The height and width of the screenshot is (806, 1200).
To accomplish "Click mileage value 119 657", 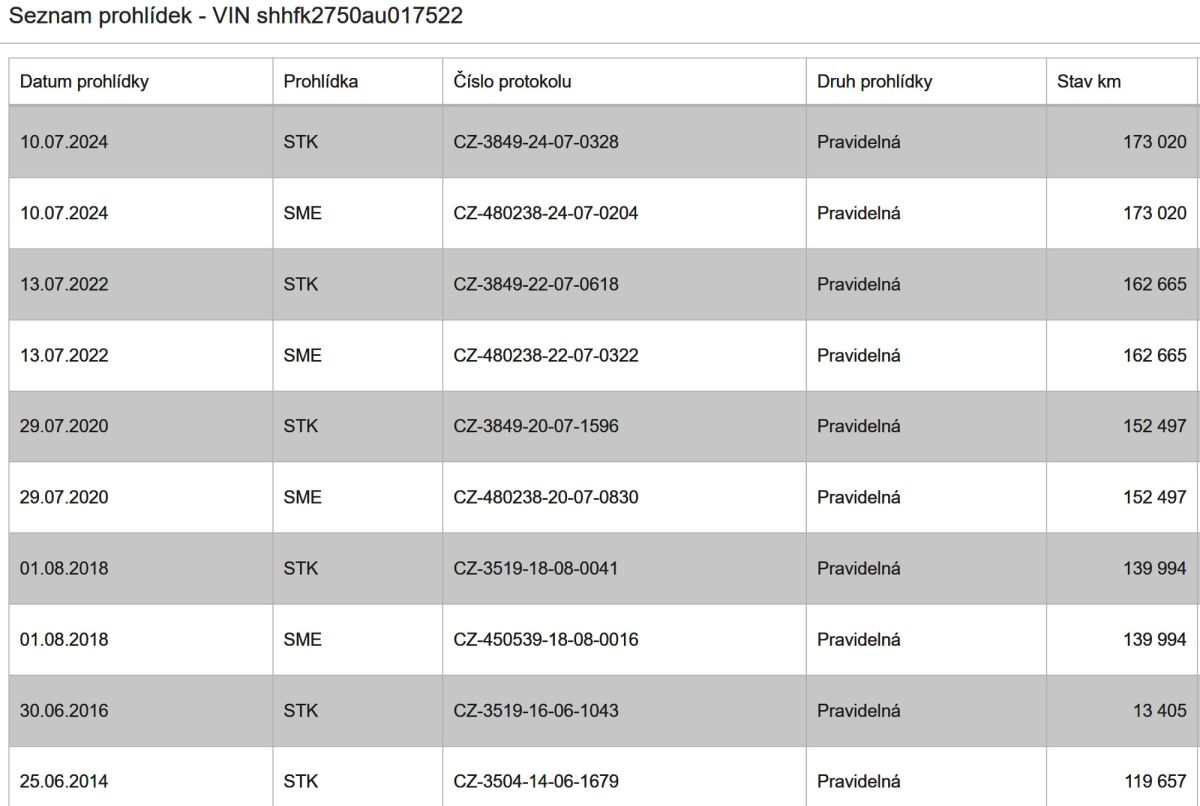I will coord(1155,781).
